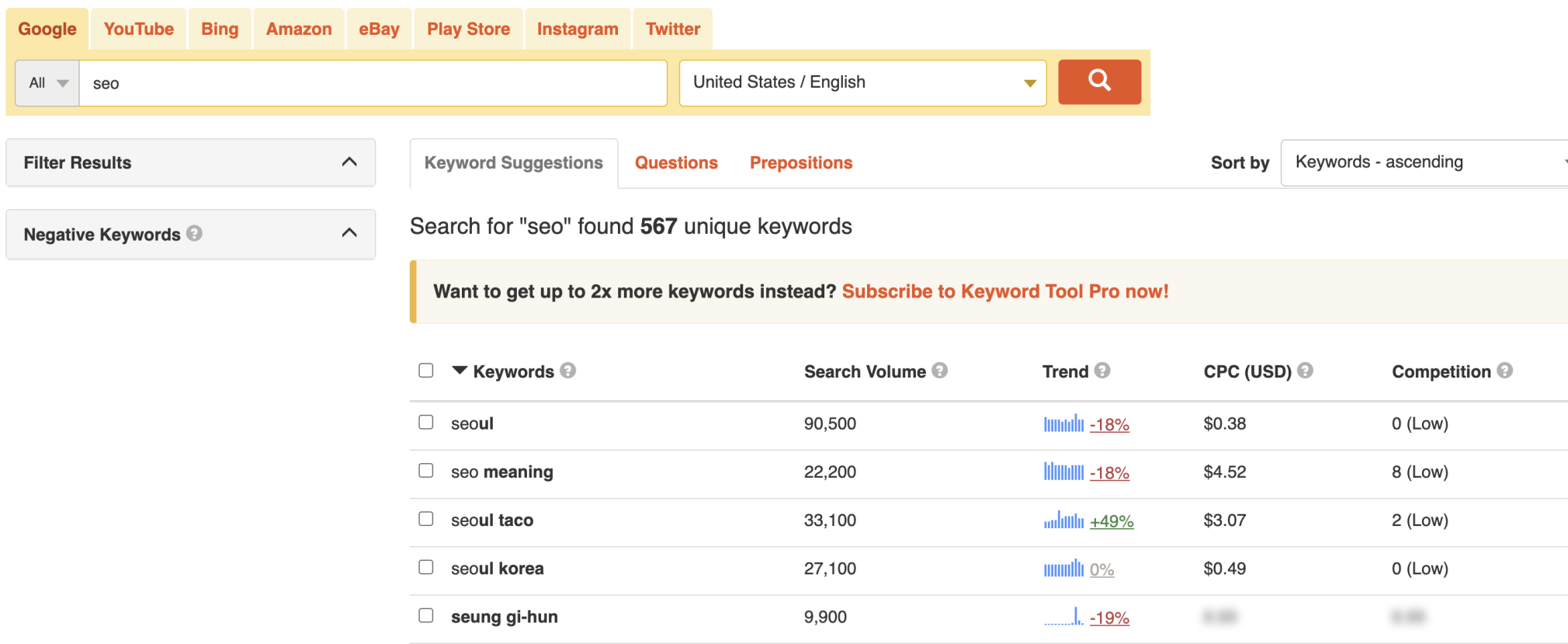Click help icon beside Keywords column header
This screenshot has height=644, width=1568.
[568, 371]
